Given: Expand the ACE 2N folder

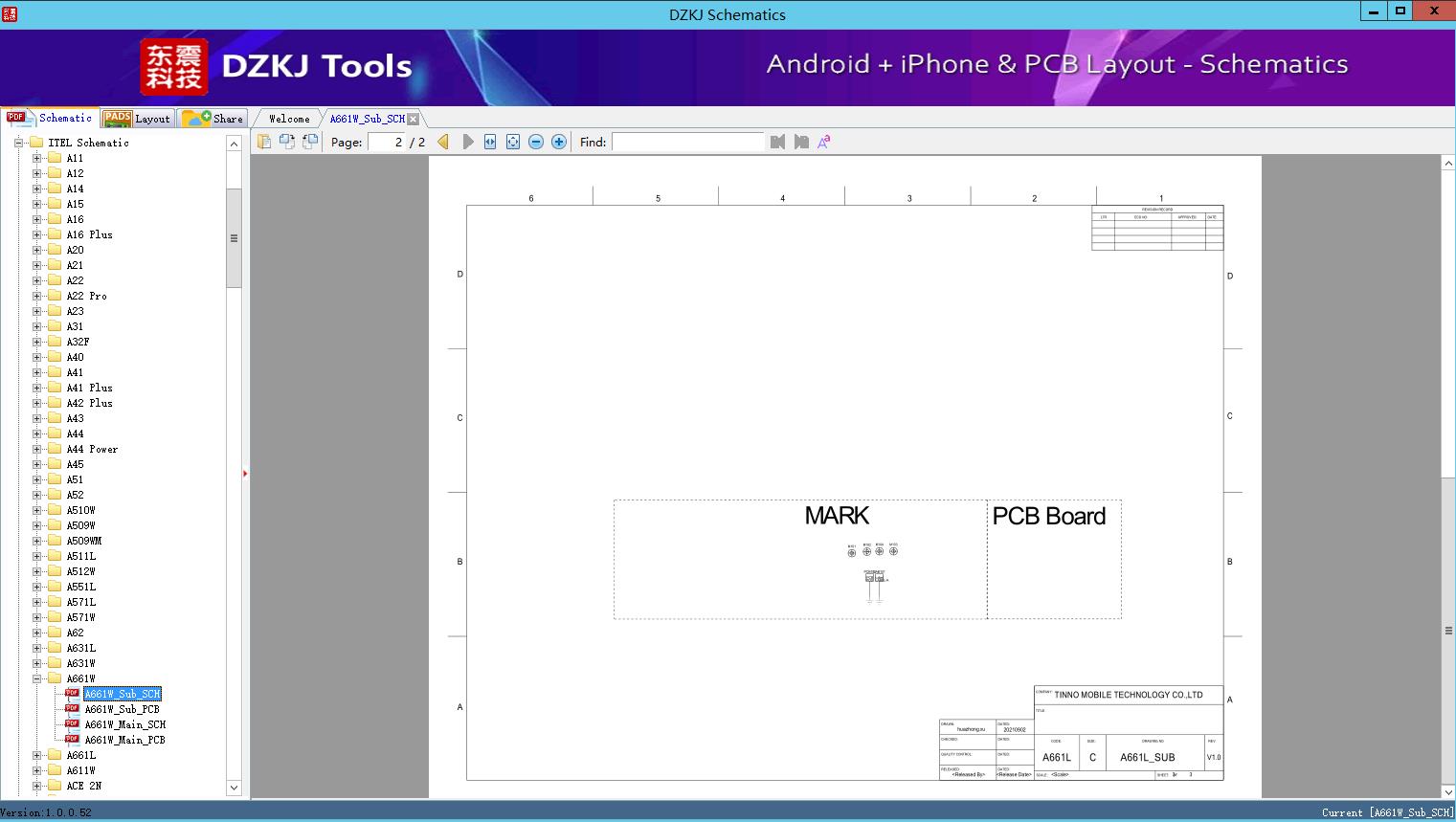Looking at the screenshot, I should [x=36, y=786].
